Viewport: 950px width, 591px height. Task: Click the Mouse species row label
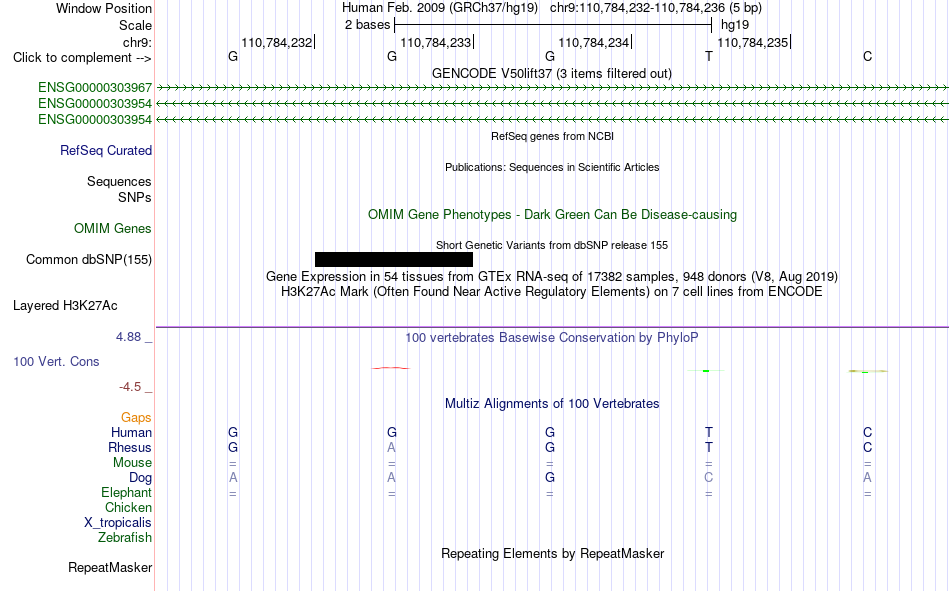pos(132,462)
